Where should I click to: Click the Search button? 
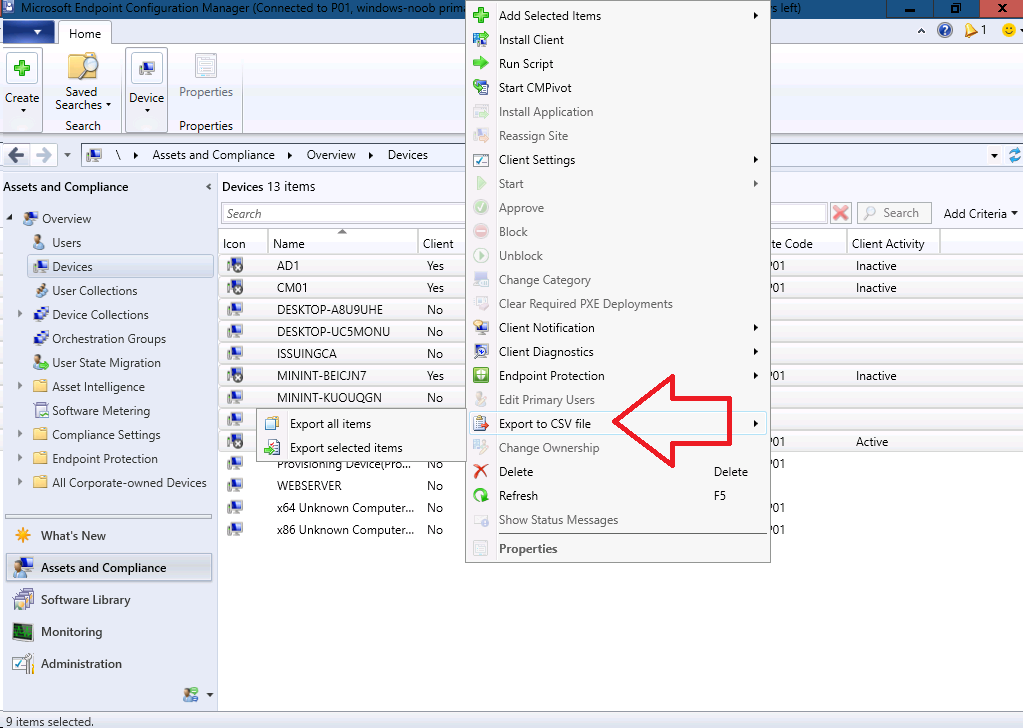coord(894,213)
